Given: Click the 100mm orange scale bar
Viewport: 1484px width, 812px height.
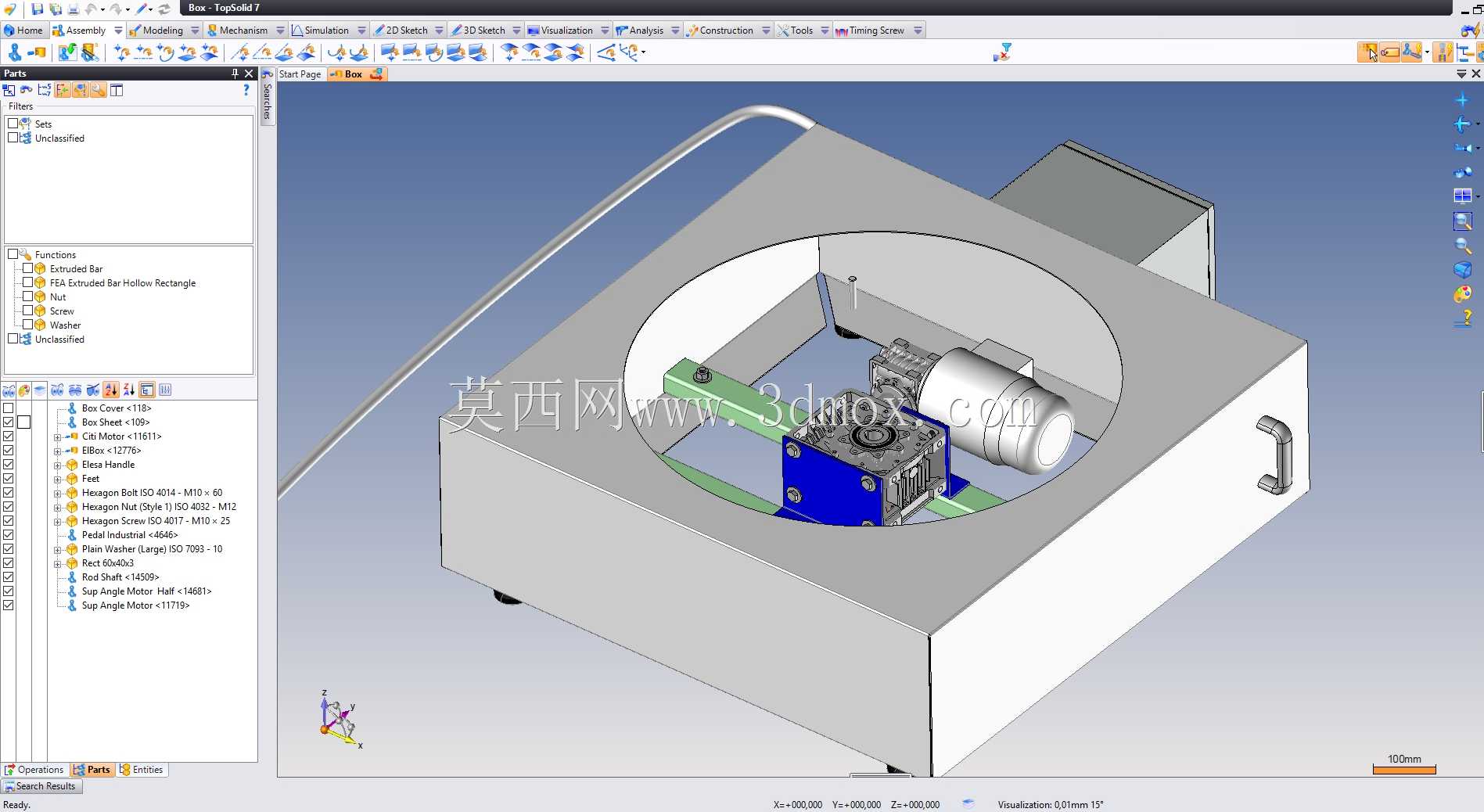Looking at the screenshot, I should 1404,770.
